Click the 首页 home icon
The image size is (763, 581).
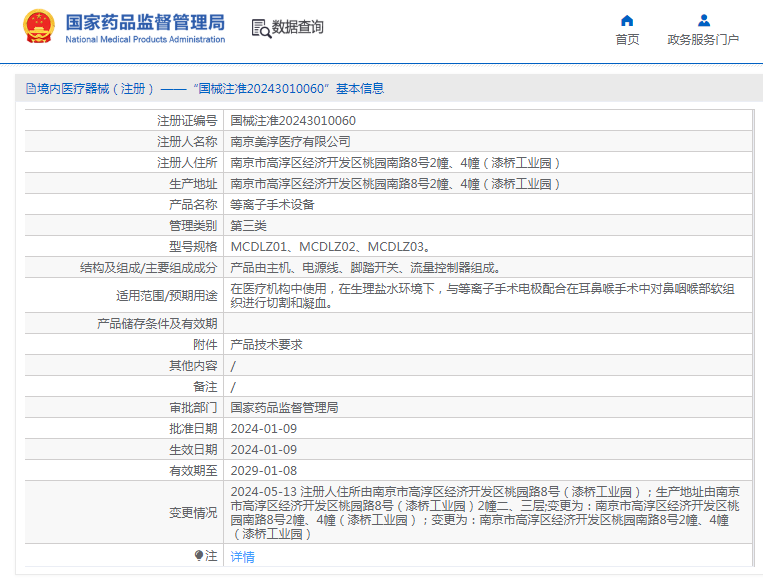click(x=627, y=21)
